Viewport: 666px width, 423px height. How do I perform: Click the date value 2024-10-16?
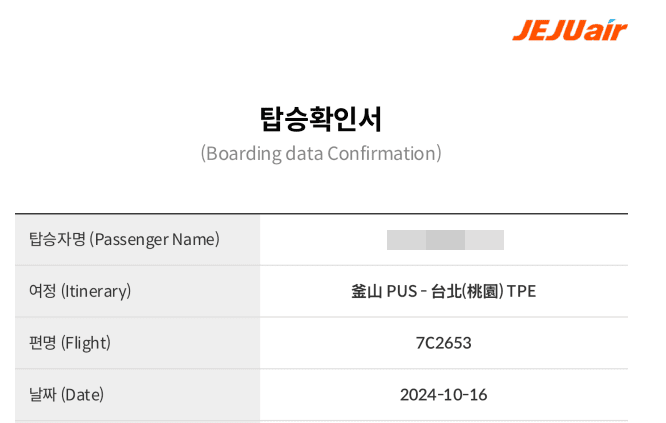(x=443, y=394)
